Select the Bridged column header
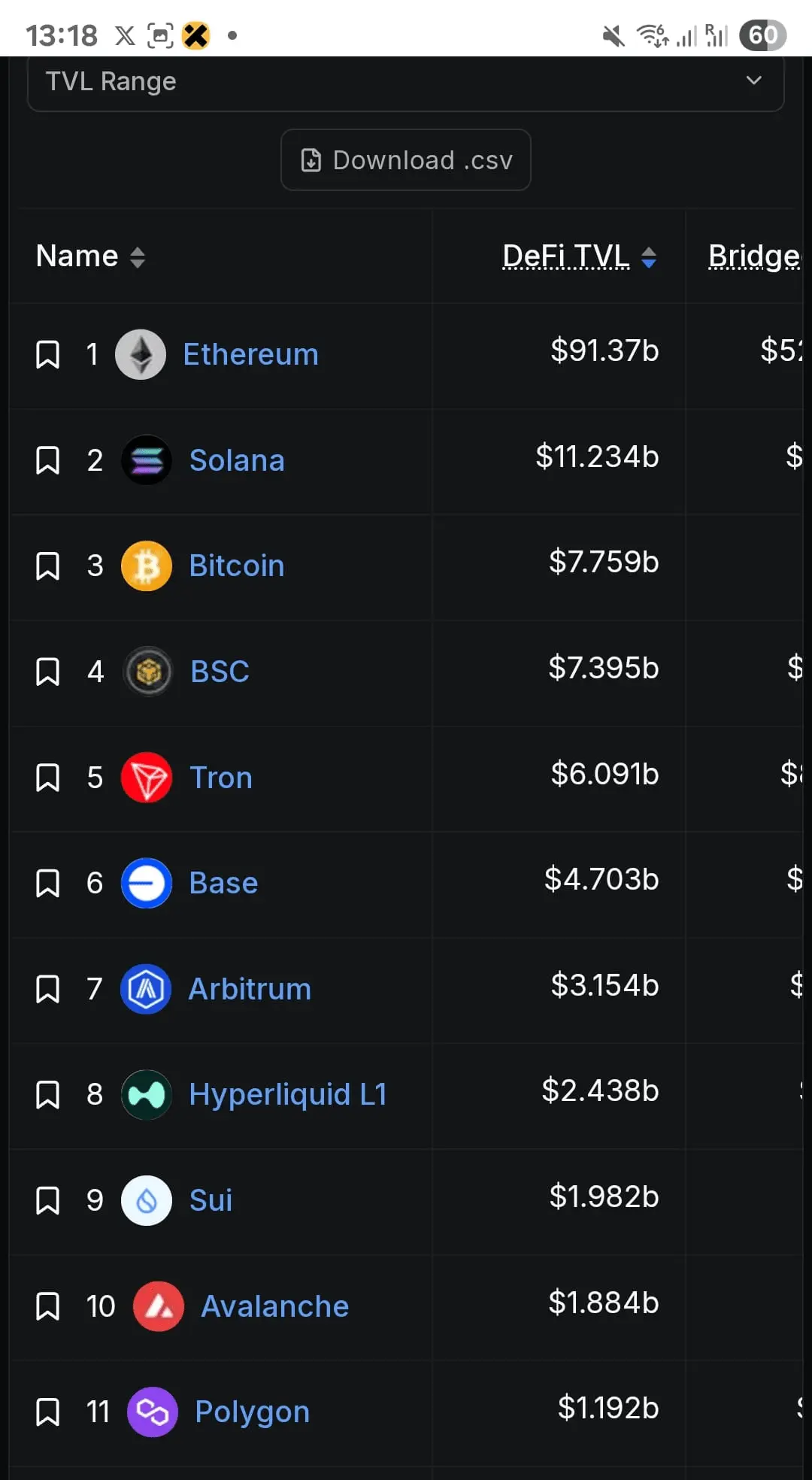This screenshot has height=1480, width=812. [755, 256]
